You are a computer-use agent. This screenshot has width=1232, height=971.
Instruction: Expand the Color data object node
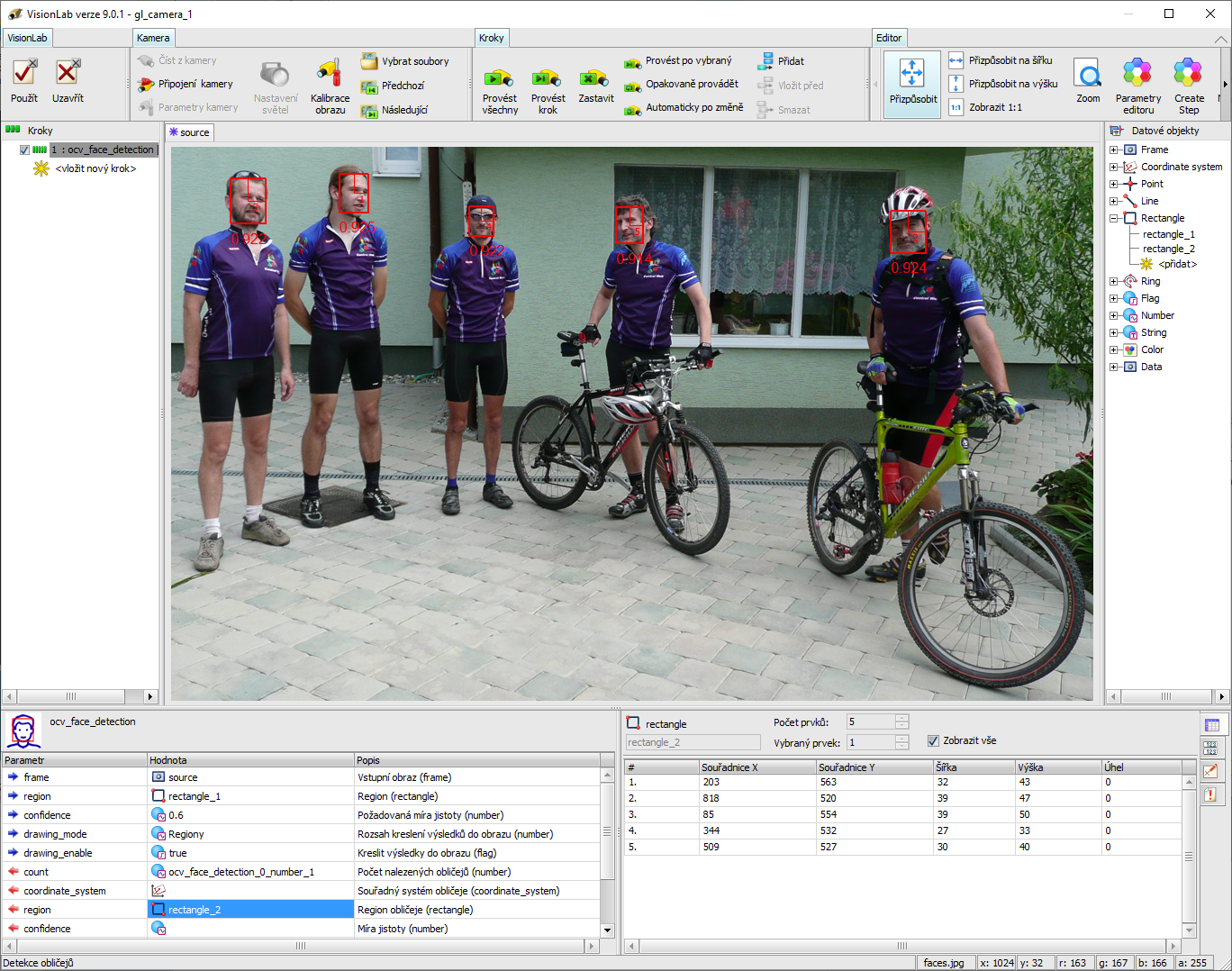point(1114,350)
